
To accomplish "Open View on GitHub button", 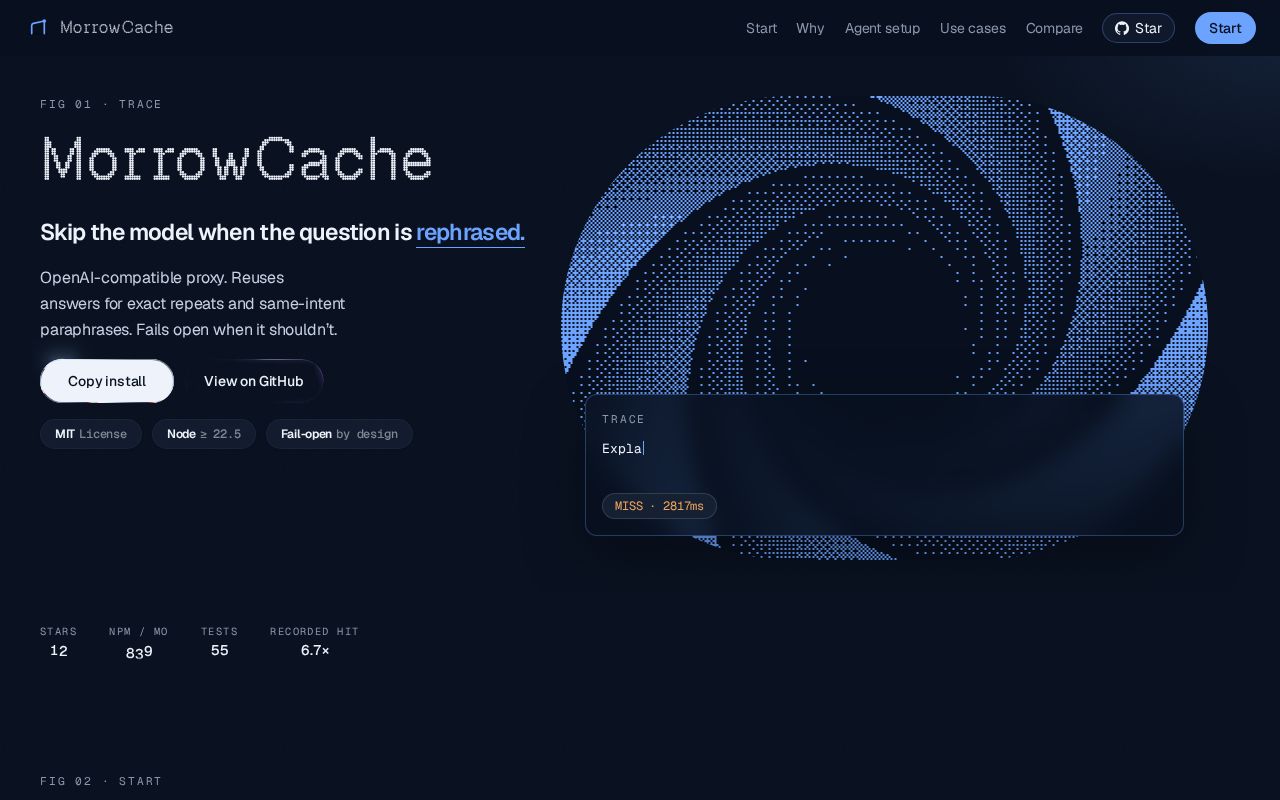I will pos(254,381).
